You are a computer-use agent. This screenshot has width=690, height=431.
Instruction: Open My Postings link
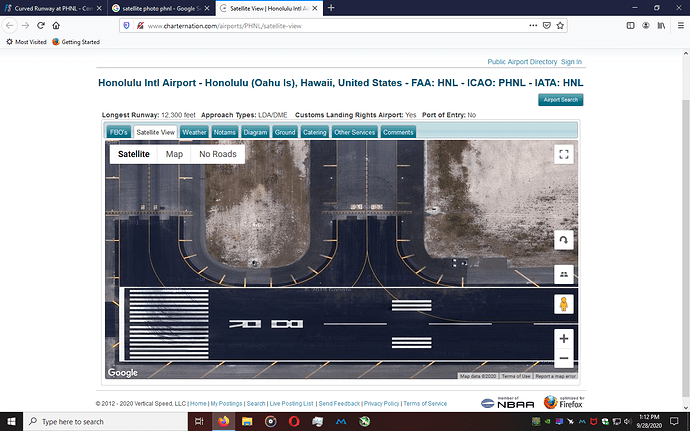tap(226, 404)
